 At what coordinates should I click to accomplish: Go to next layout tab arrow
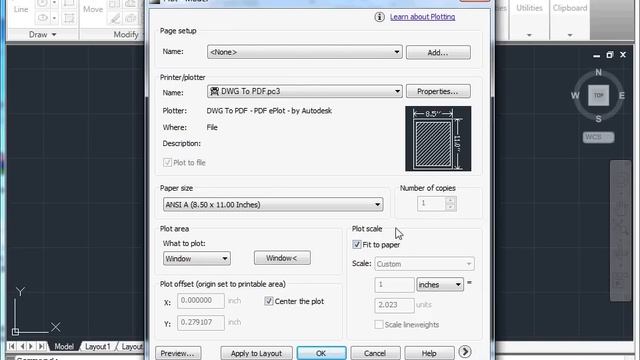click(x=31, y=347)
